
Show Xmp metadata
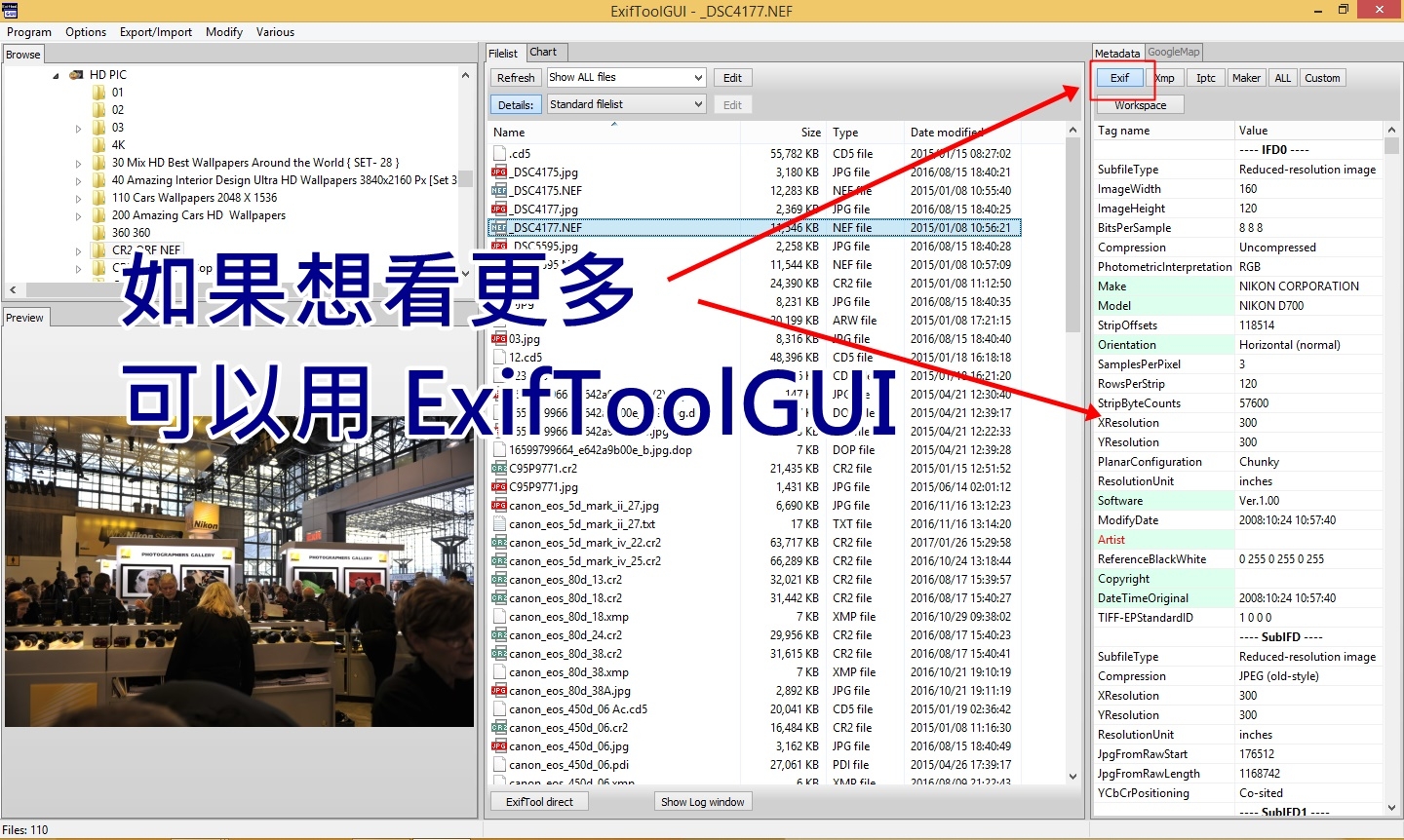tap(1165, 78)
